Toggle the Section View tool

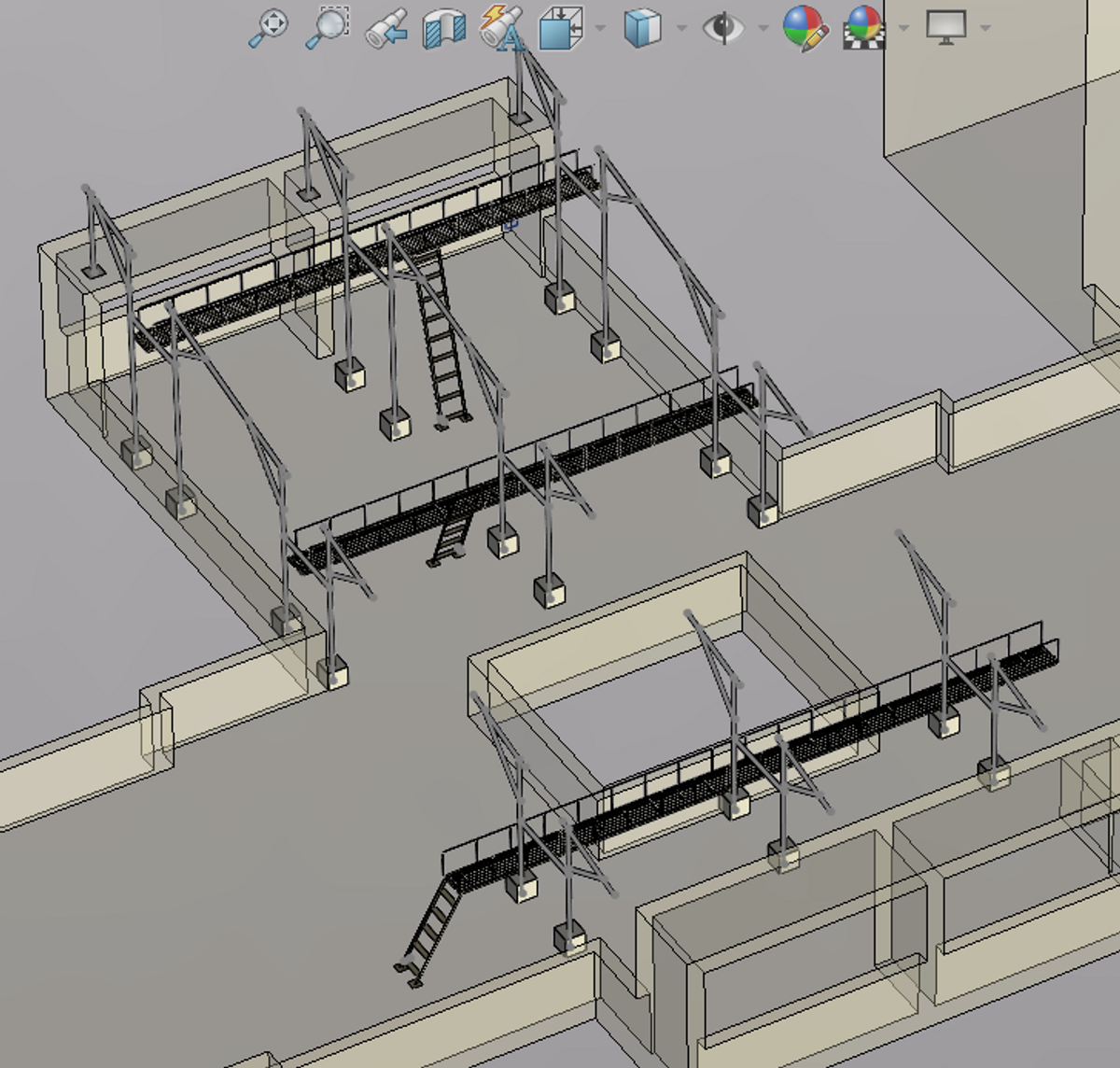pos(444,28)
